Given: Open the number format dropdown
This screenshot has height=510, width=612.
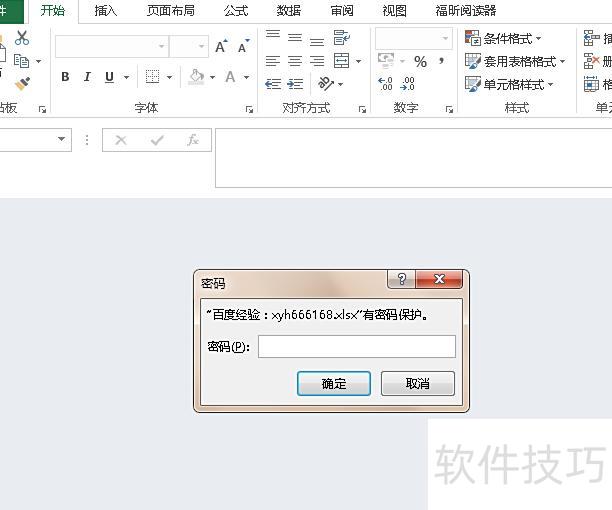Looking at the screenshot, I should pyautogui.click(x=445, y=38).
